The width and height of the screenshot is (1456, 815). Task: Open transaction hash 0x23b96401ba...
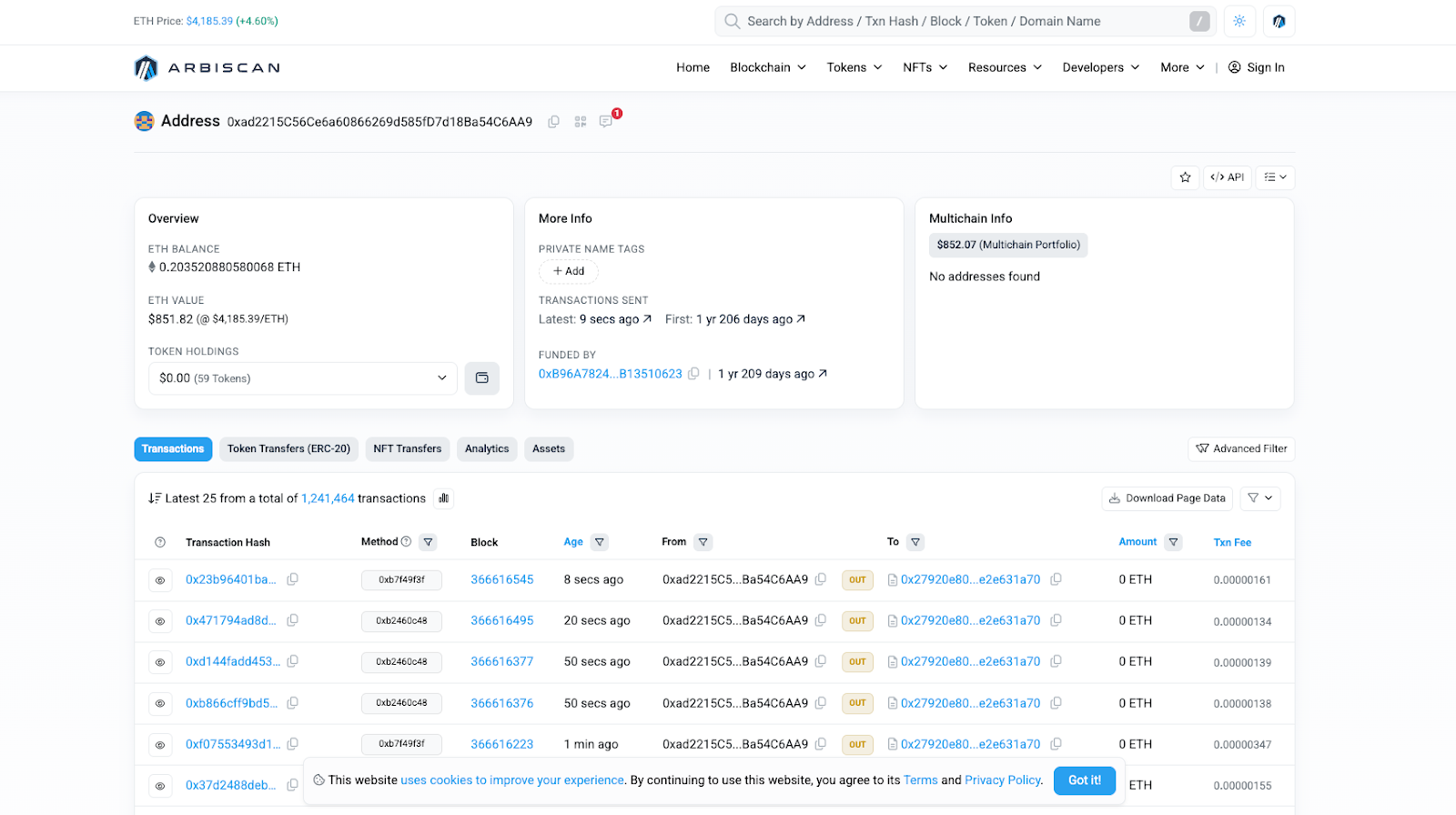231,579
